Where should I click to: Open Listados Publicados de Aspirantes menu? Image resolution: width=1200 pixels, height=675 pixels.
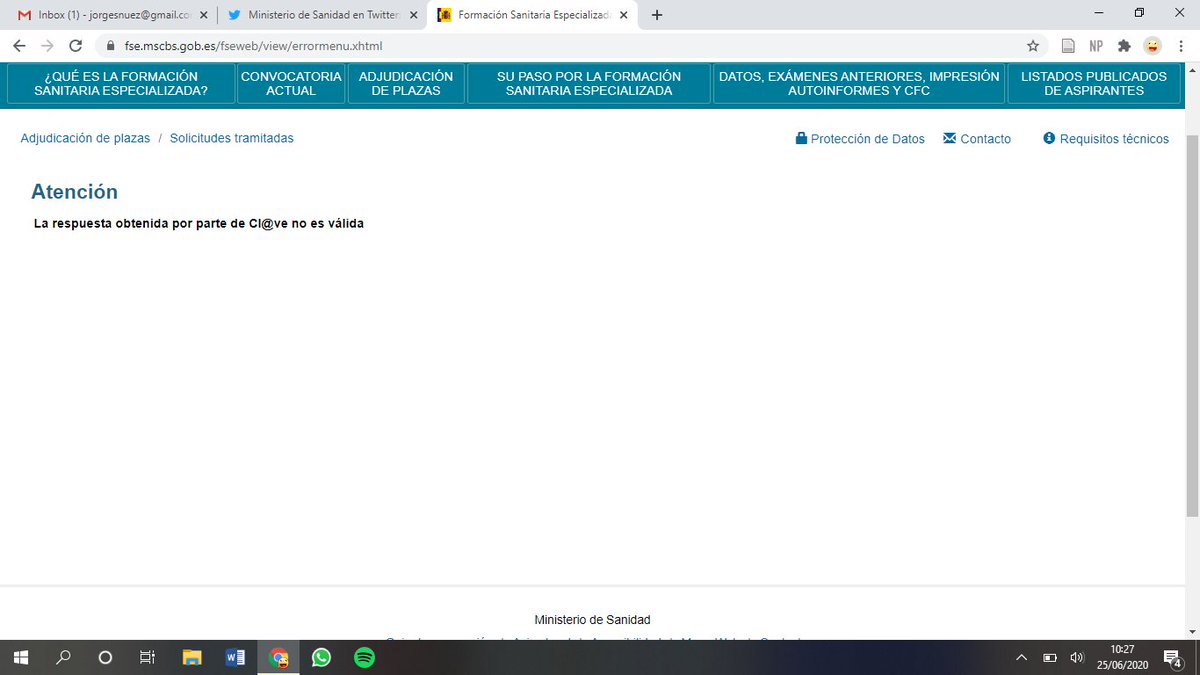[x=1094, y=83]
